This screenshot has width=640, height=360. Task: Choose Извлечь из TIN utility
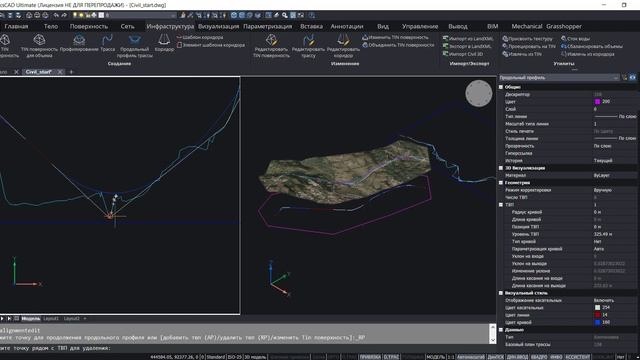point(522,54)
